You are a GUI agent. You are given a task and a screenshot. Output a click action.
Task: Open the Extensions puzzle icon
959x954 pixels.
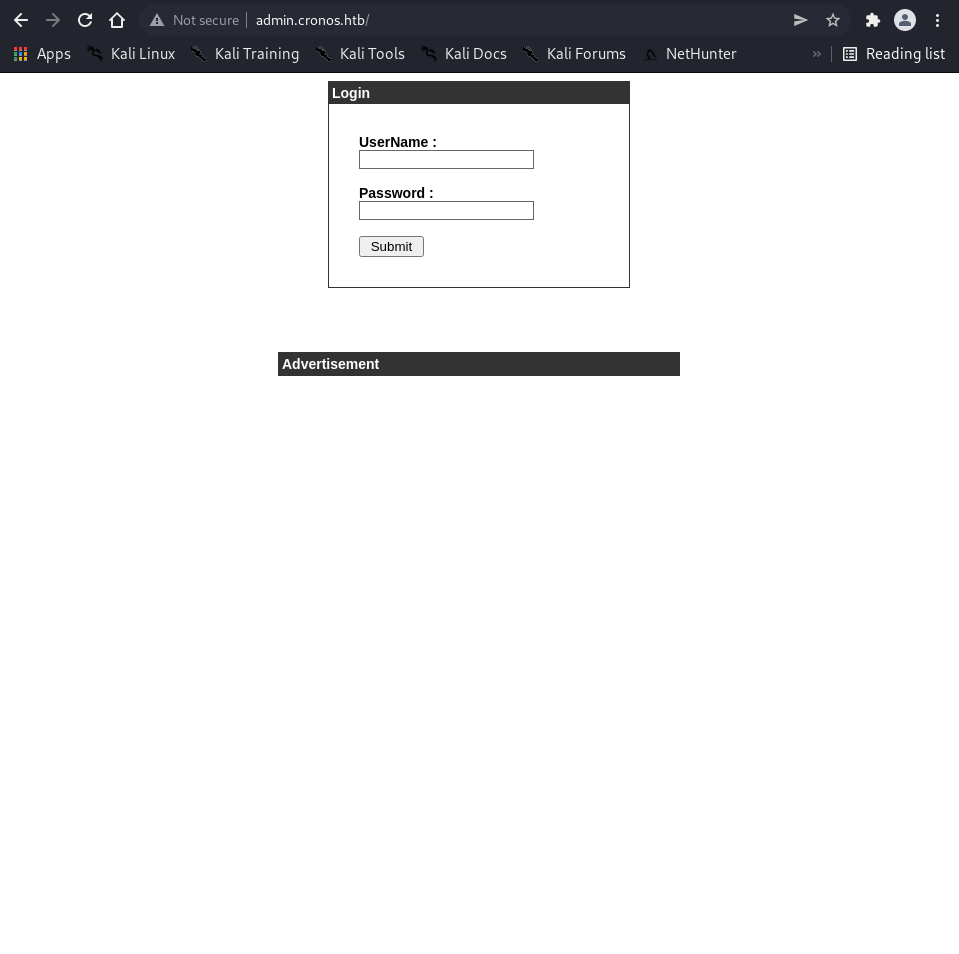pyautogui.click(x=872, y=20)
